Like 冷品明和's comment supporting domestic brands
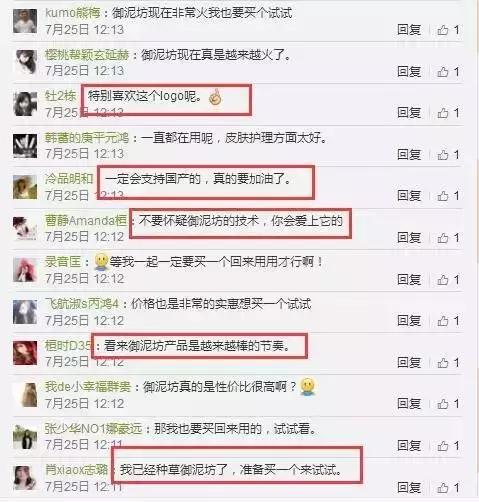 pyautogui.click(x=448, y=196)
